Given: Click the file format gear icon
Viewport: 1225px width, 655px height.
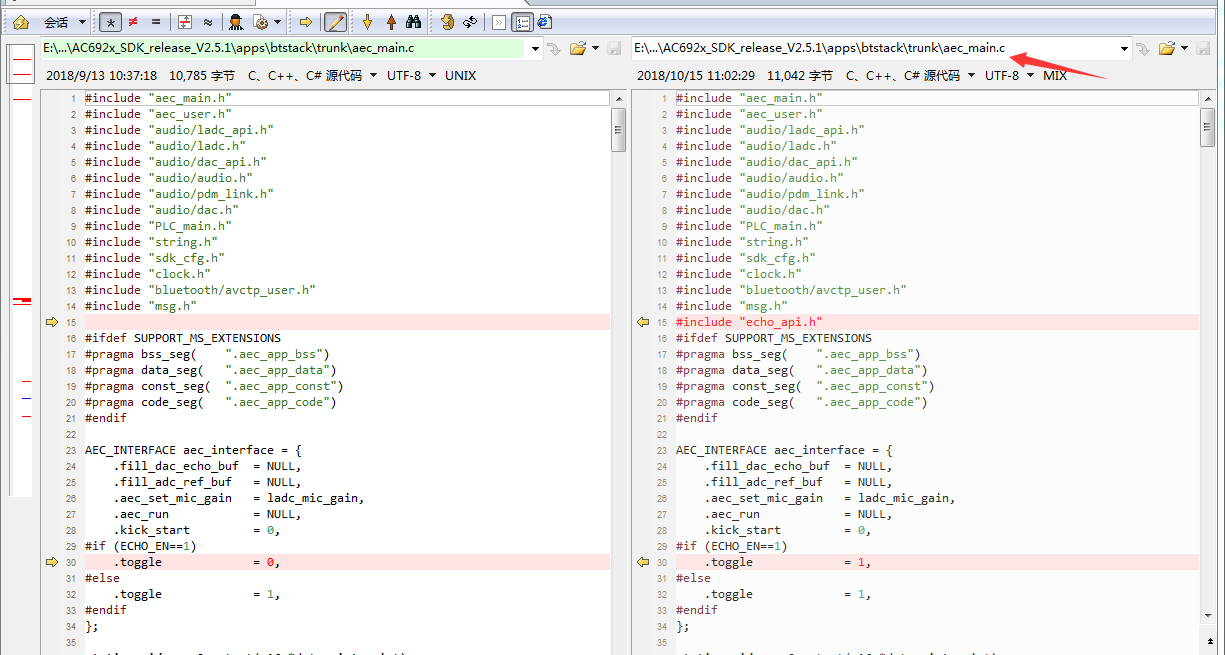Looking at the screenshot, I should pos(261,21).
